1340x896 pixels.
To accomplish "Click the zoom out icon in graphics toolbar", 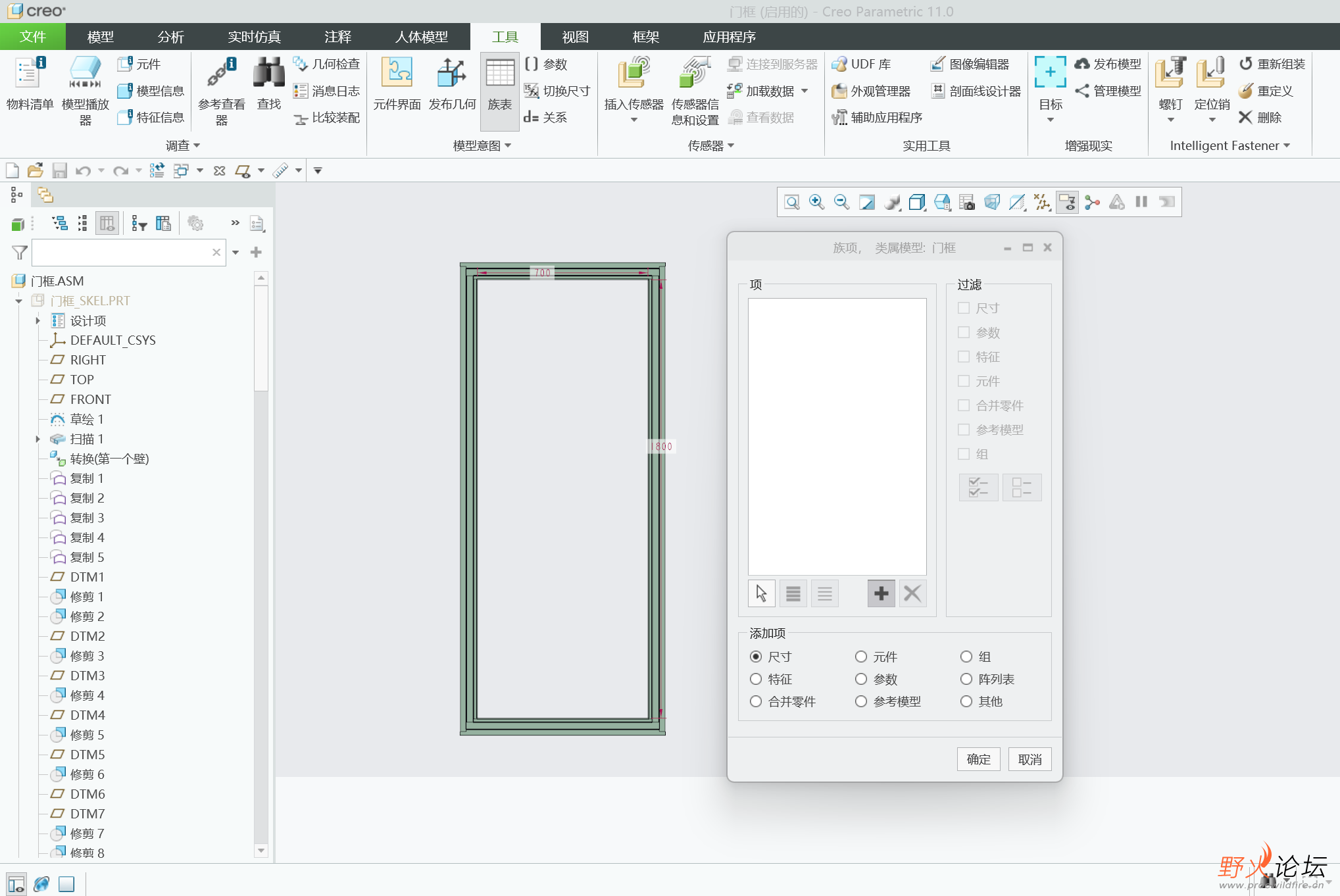I will click(x=841, y=202).
